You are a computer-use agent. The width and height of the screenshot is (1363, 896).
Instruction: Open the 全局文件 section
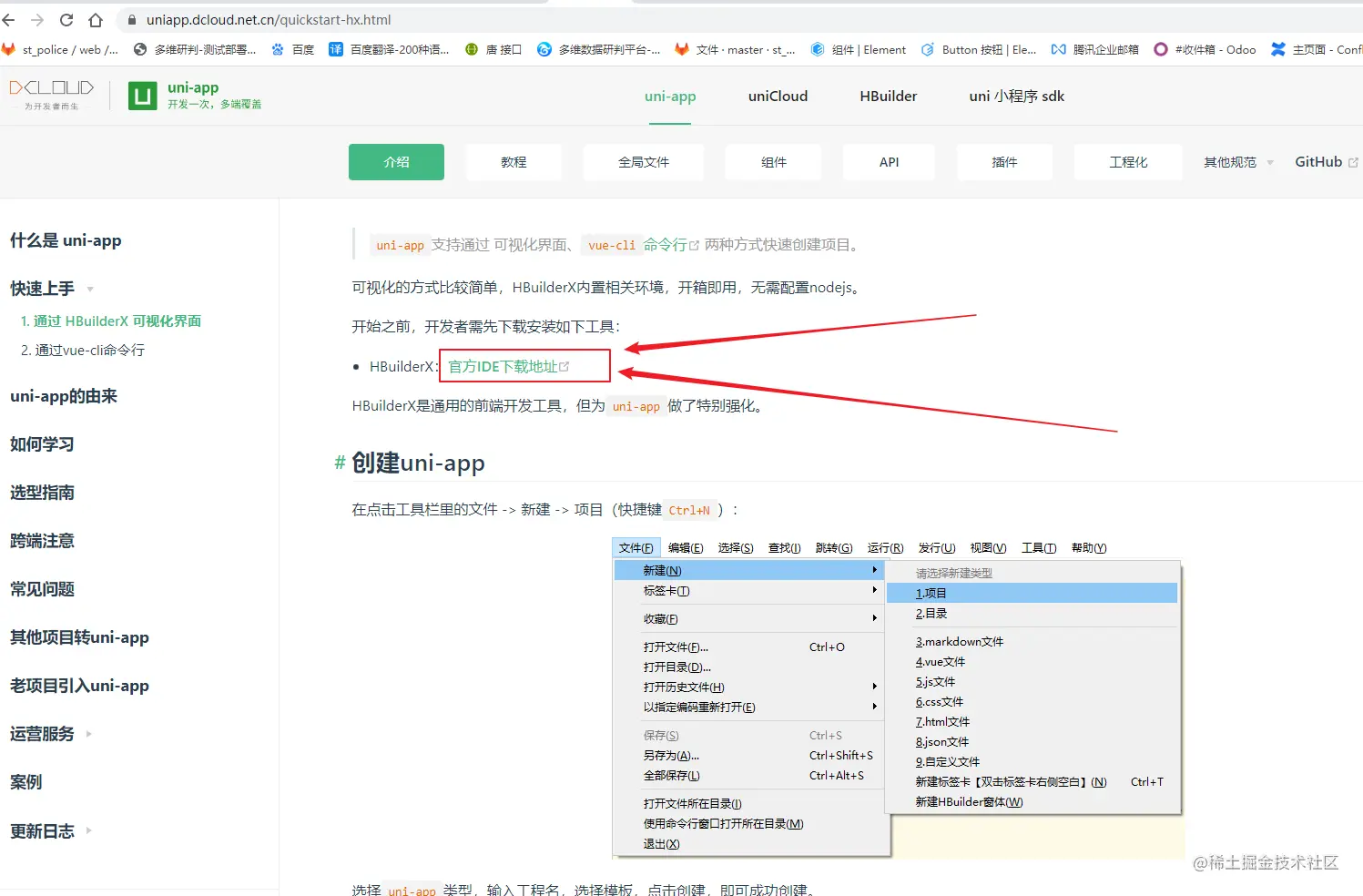pos(644,162)
